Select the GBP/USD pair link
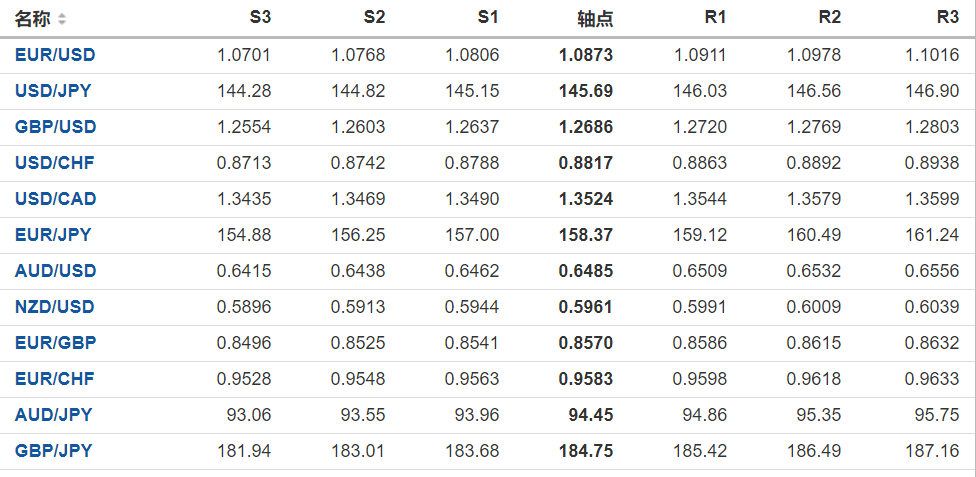976x477 pixels. pos(55,127)
